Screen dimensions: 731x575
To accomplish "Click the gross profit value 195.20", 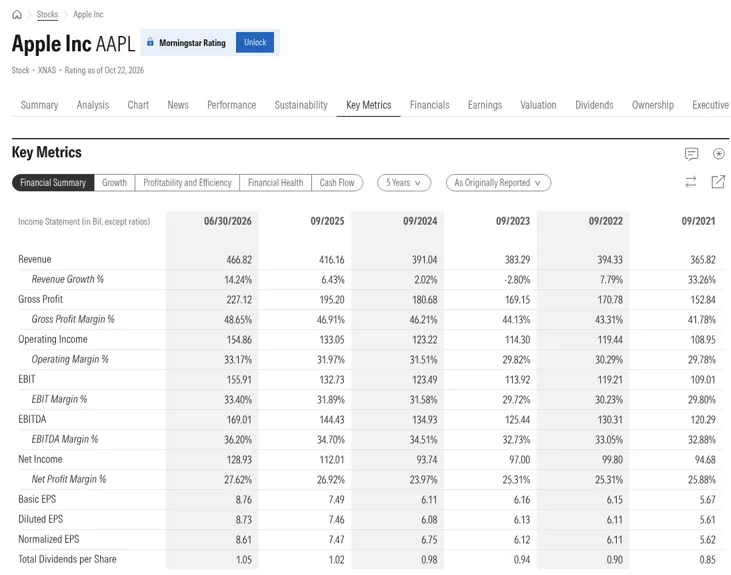I will 332,300.
